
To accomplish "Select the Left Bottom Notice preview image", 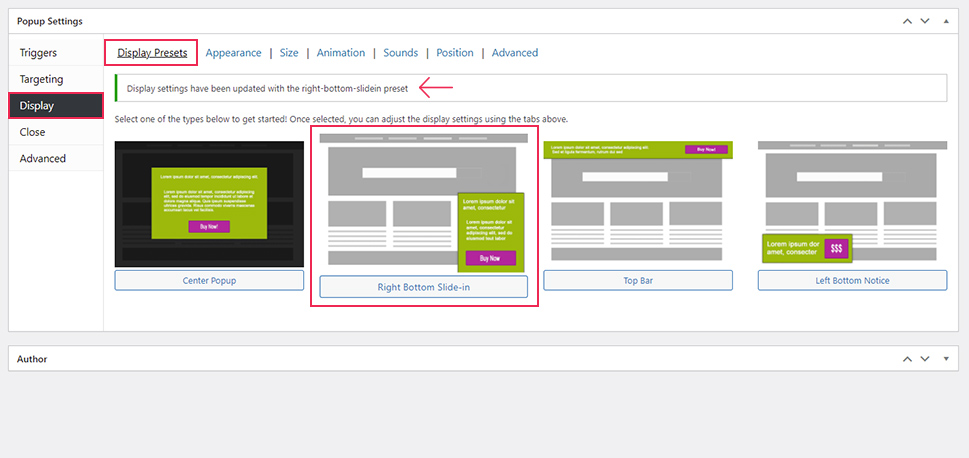I will click(x=852, y=203).
